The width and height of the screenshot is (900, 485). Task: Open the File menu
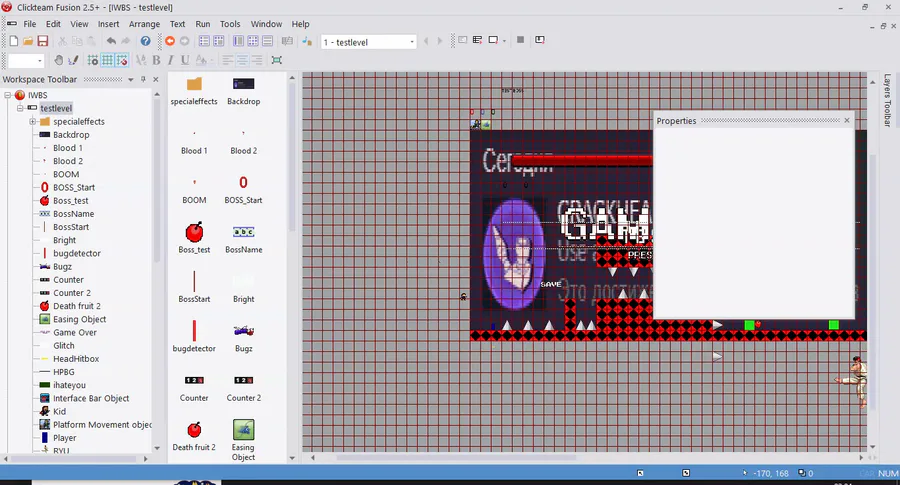30,24
